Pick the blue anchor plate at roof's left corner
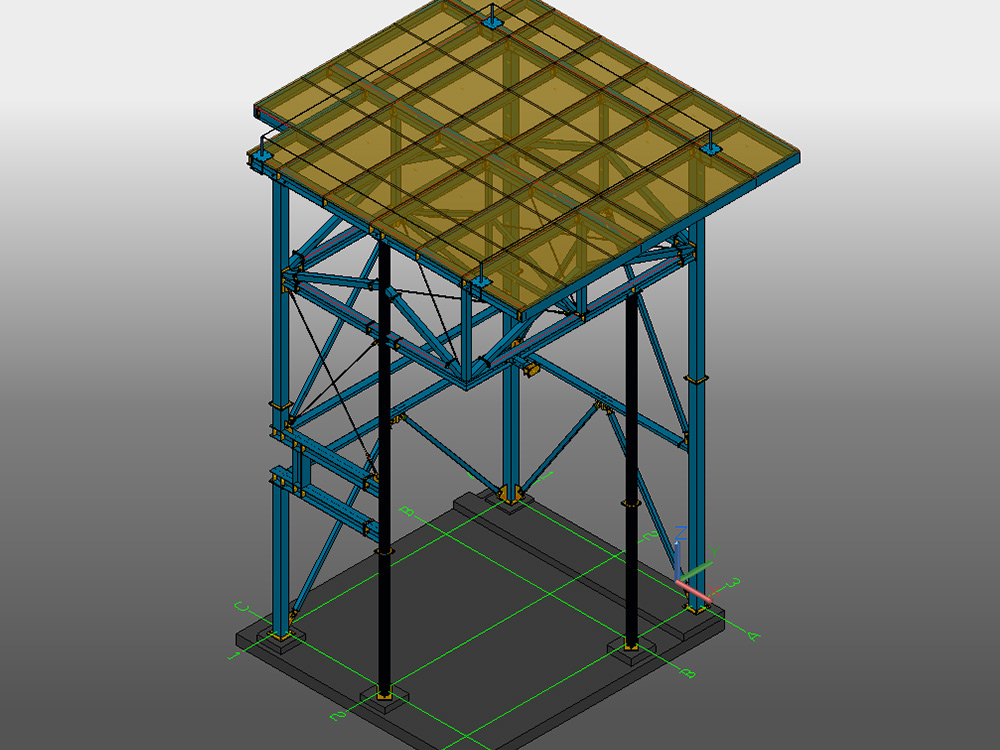 (261, 154)
